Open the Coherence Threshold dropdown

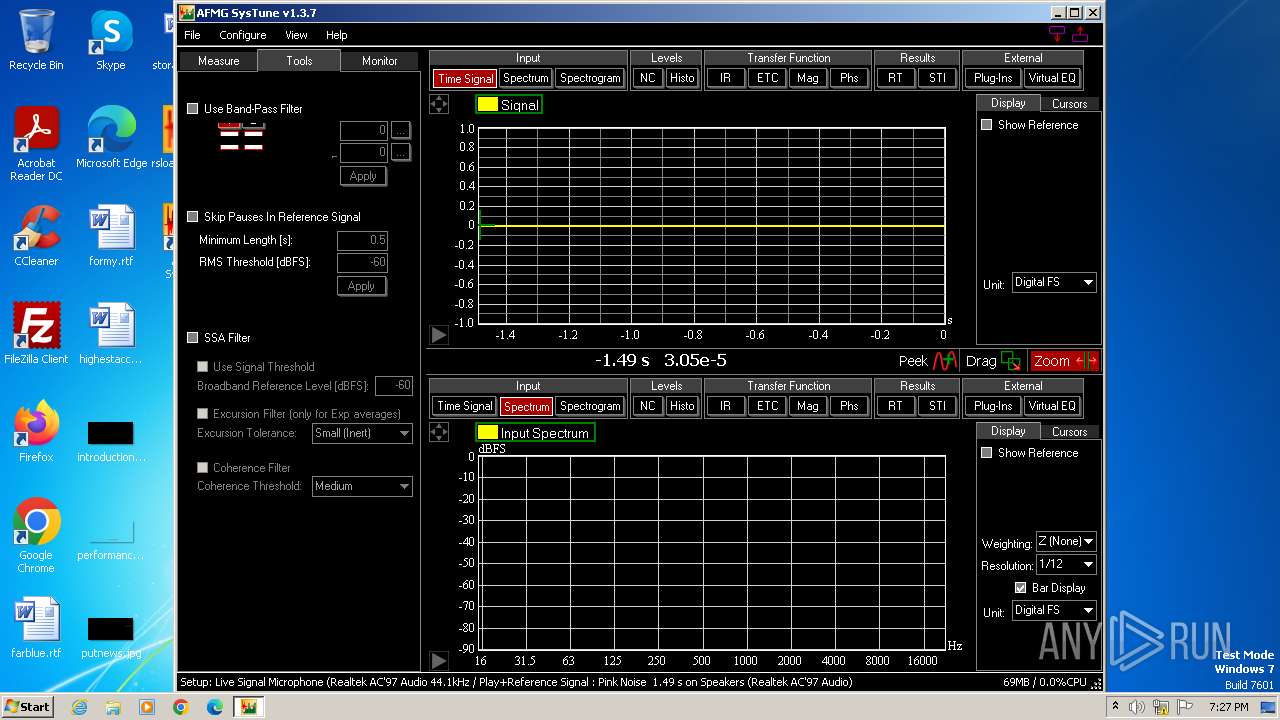pos(362,487)
